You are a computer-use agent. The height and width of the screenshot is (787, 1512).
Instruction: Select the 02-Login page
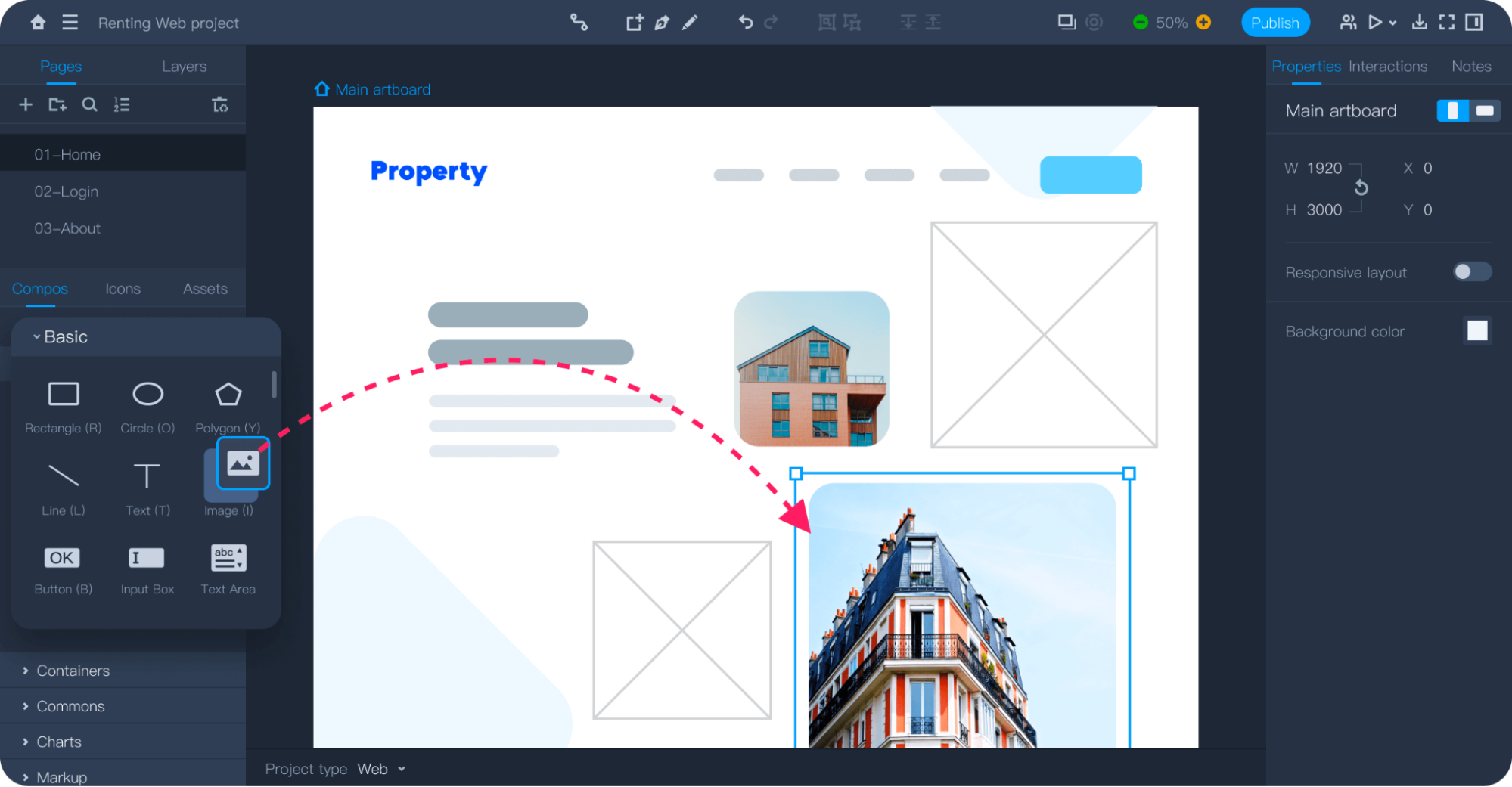tap(65, 191)
